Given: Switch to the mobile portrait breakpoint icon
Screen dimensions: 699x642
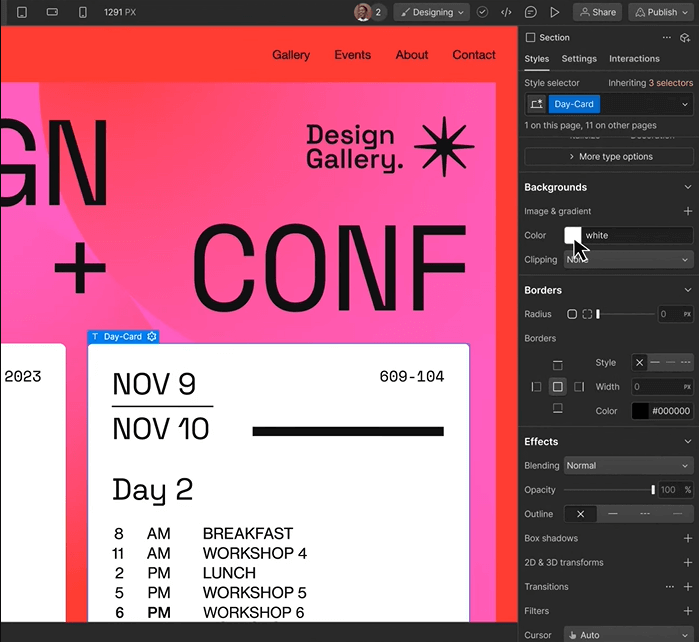Looking at the screenshot, I should [x=82, y=13].
